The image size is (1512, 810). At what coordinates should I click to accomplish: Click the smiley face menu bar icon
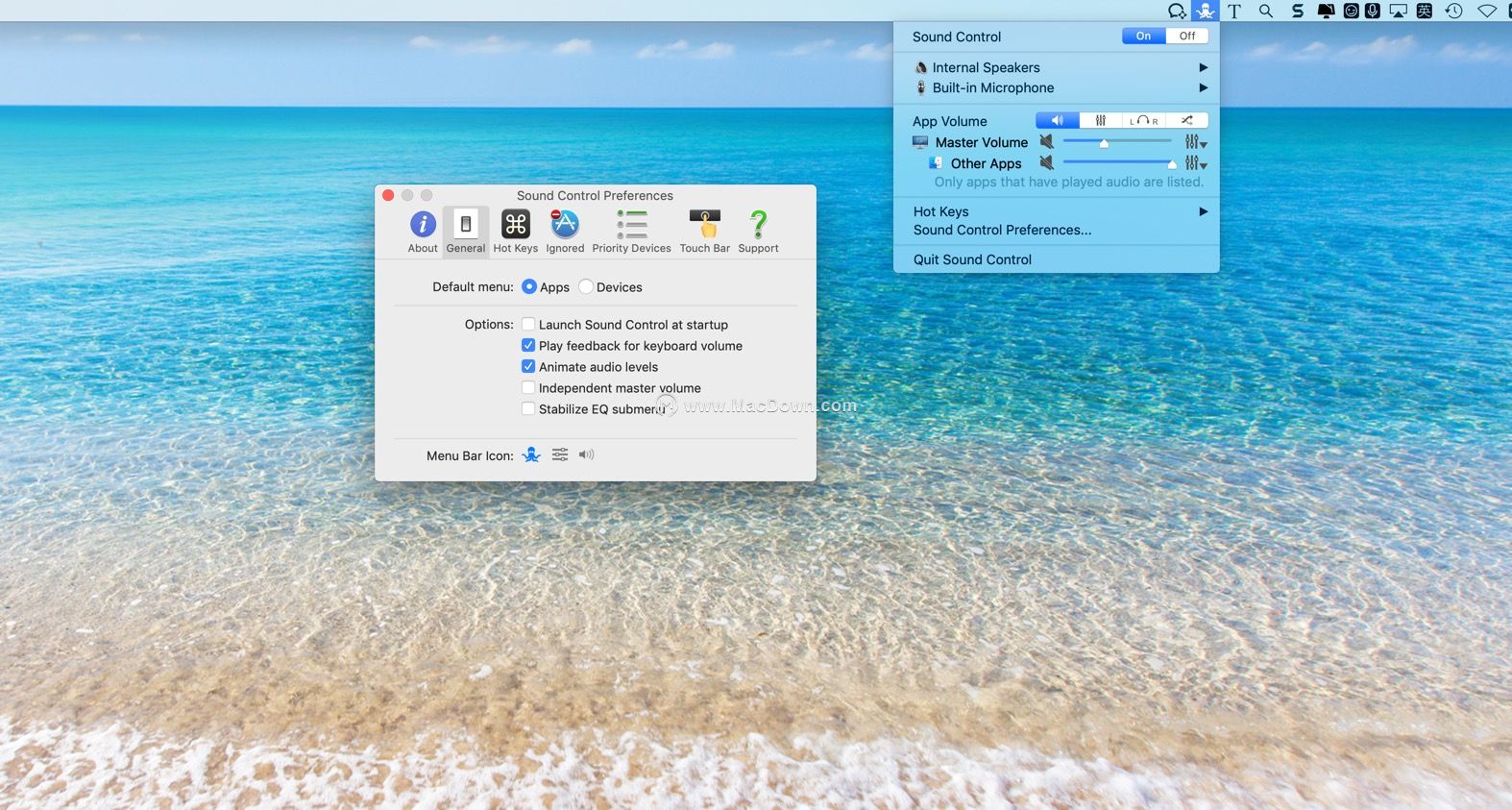(x=1351, y=11)
